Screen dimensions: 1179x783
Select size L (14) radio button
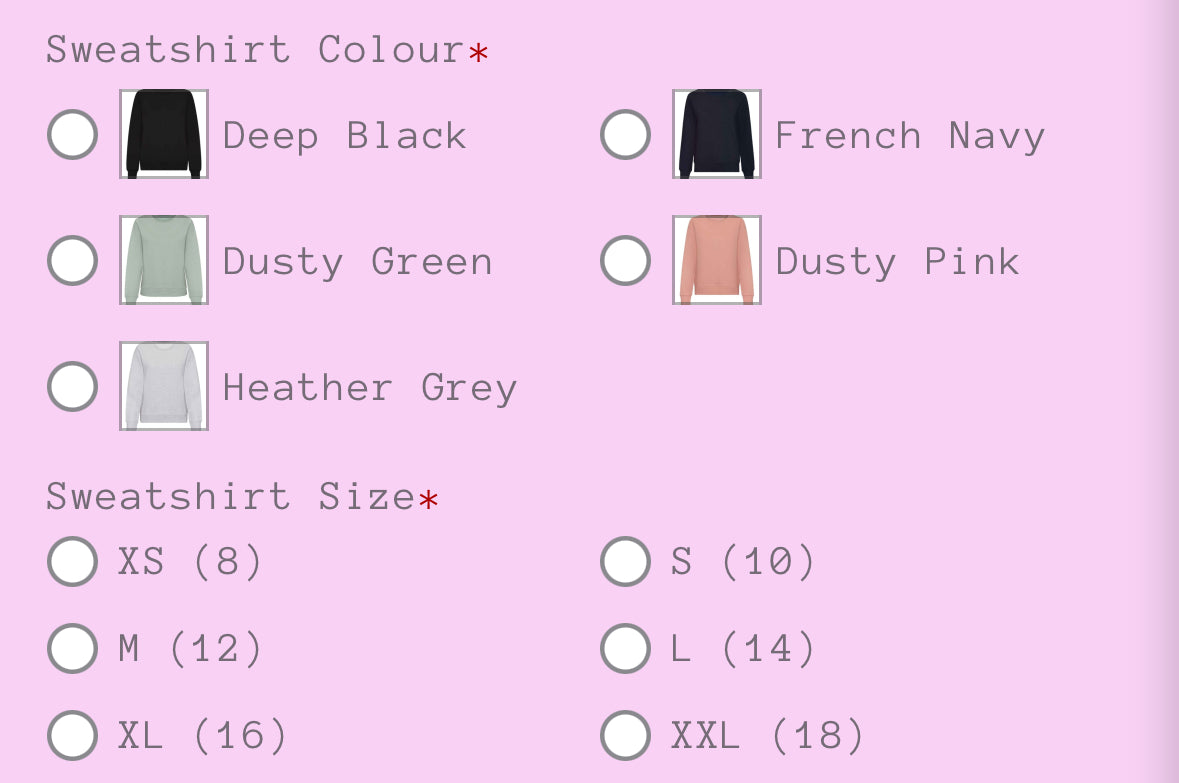point(625,648)
